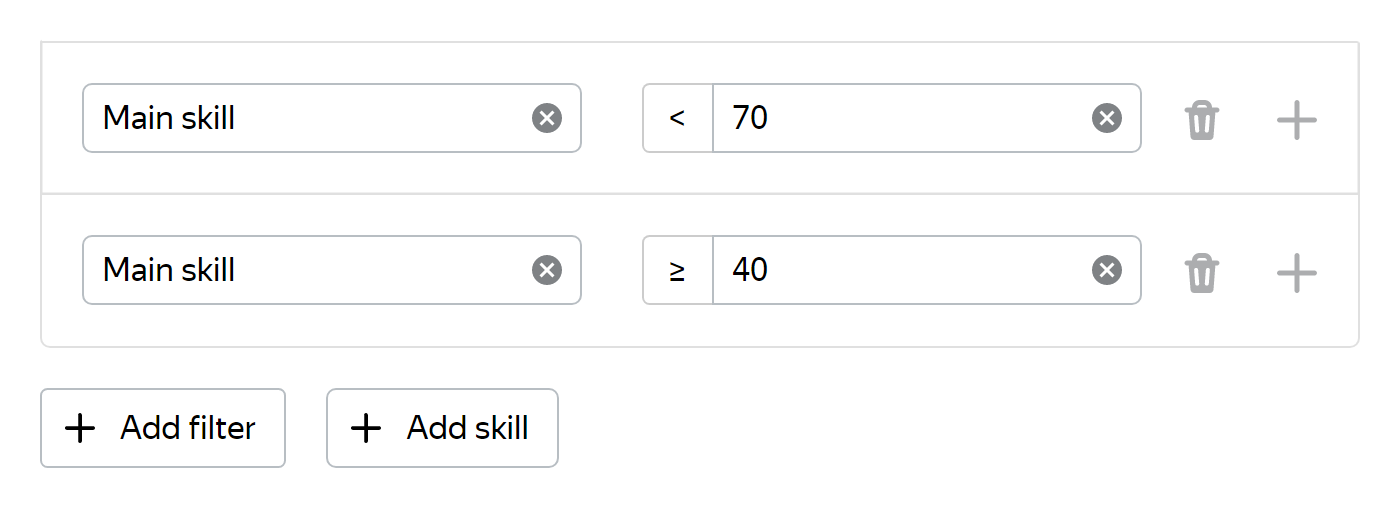The height and width of the screenshot is (508, 1400).
Task: Open the '<' comparison operator dropdown
Action: [x=678, y=118]
